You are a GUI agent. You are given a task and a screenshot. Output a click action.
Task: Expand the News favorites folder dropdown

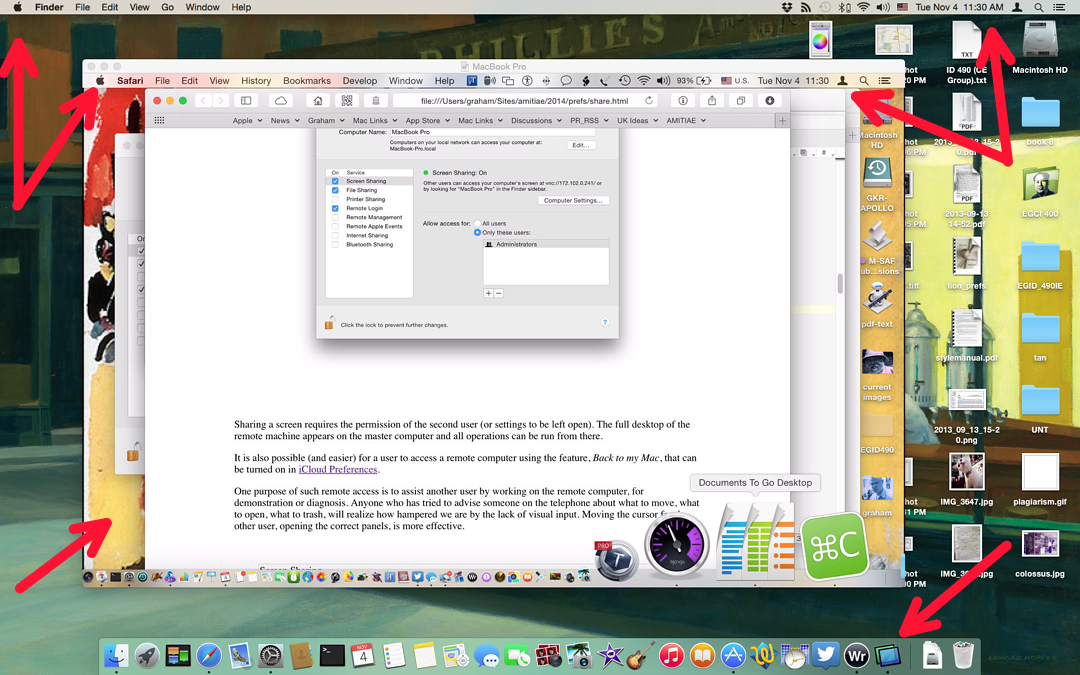[284, 121]
